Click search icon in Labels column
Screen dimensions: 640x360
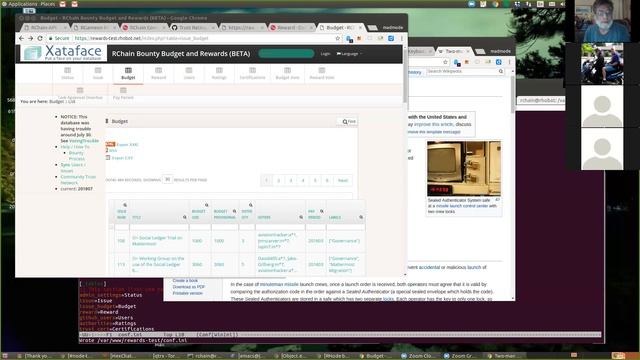[361, 217]
